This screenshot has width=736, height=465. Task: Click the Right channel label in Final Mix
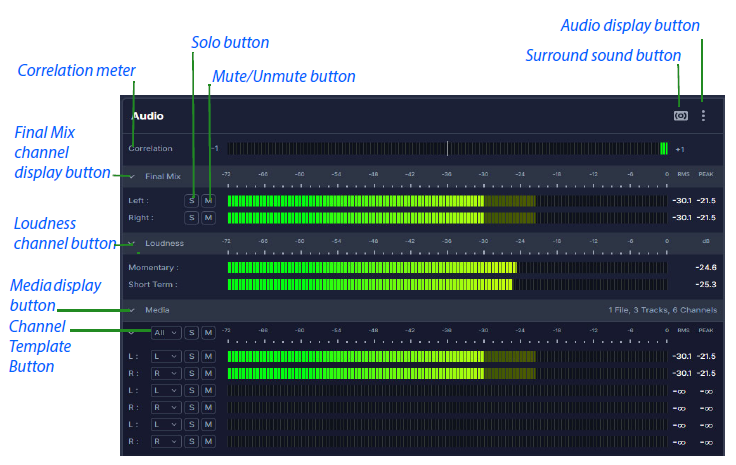click(141, 218)
